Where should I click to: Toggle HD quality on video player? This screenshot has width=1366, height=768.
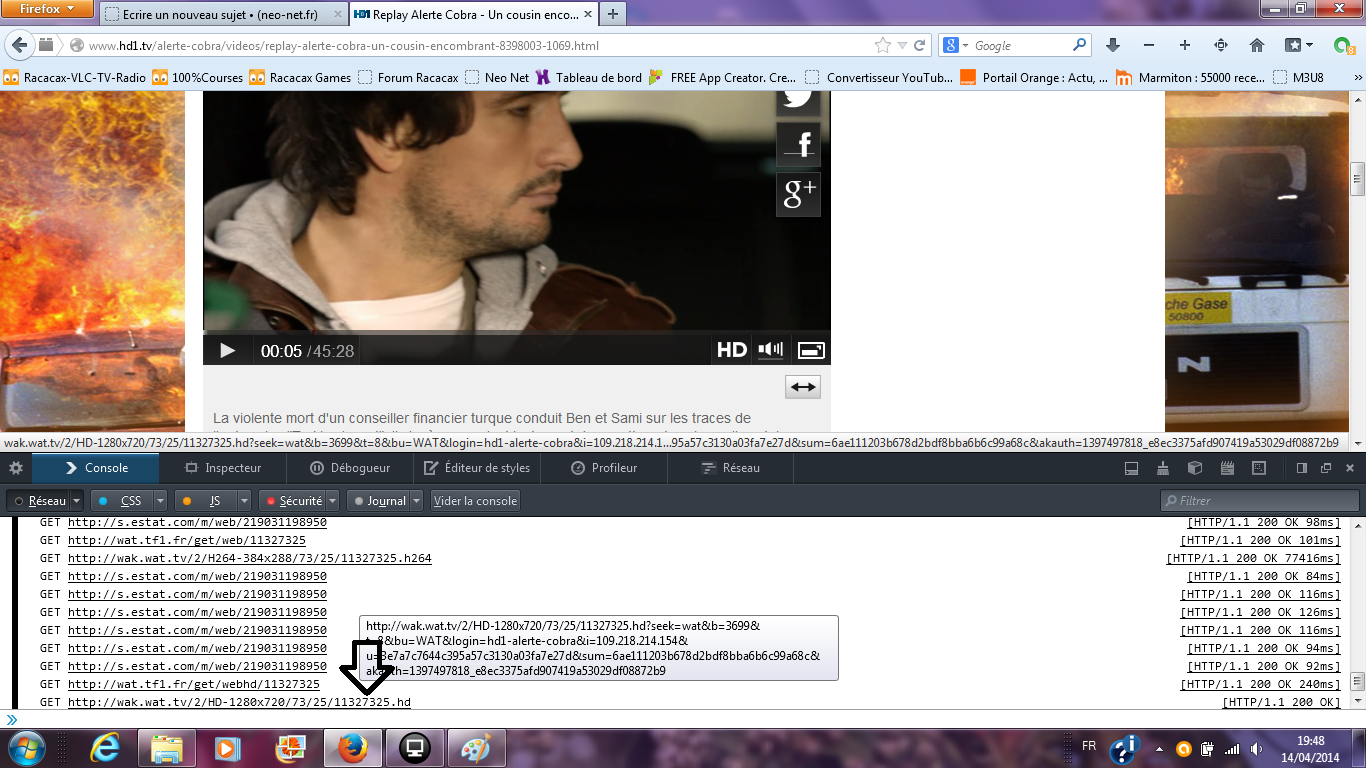[x=732, y=350]
